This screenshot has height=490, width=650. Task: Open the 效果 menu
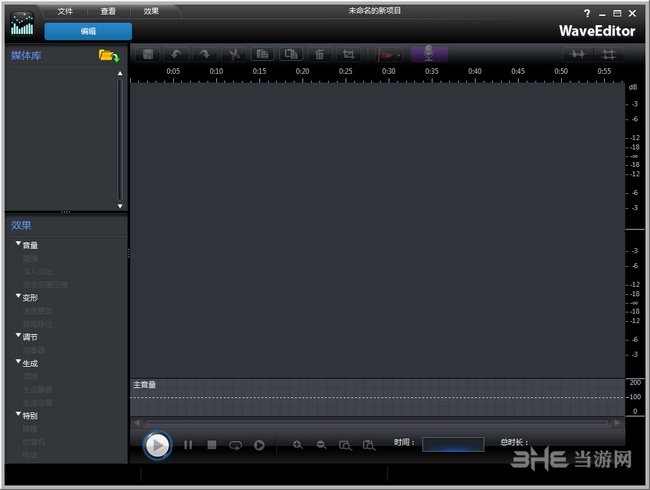tap(151, 11)
